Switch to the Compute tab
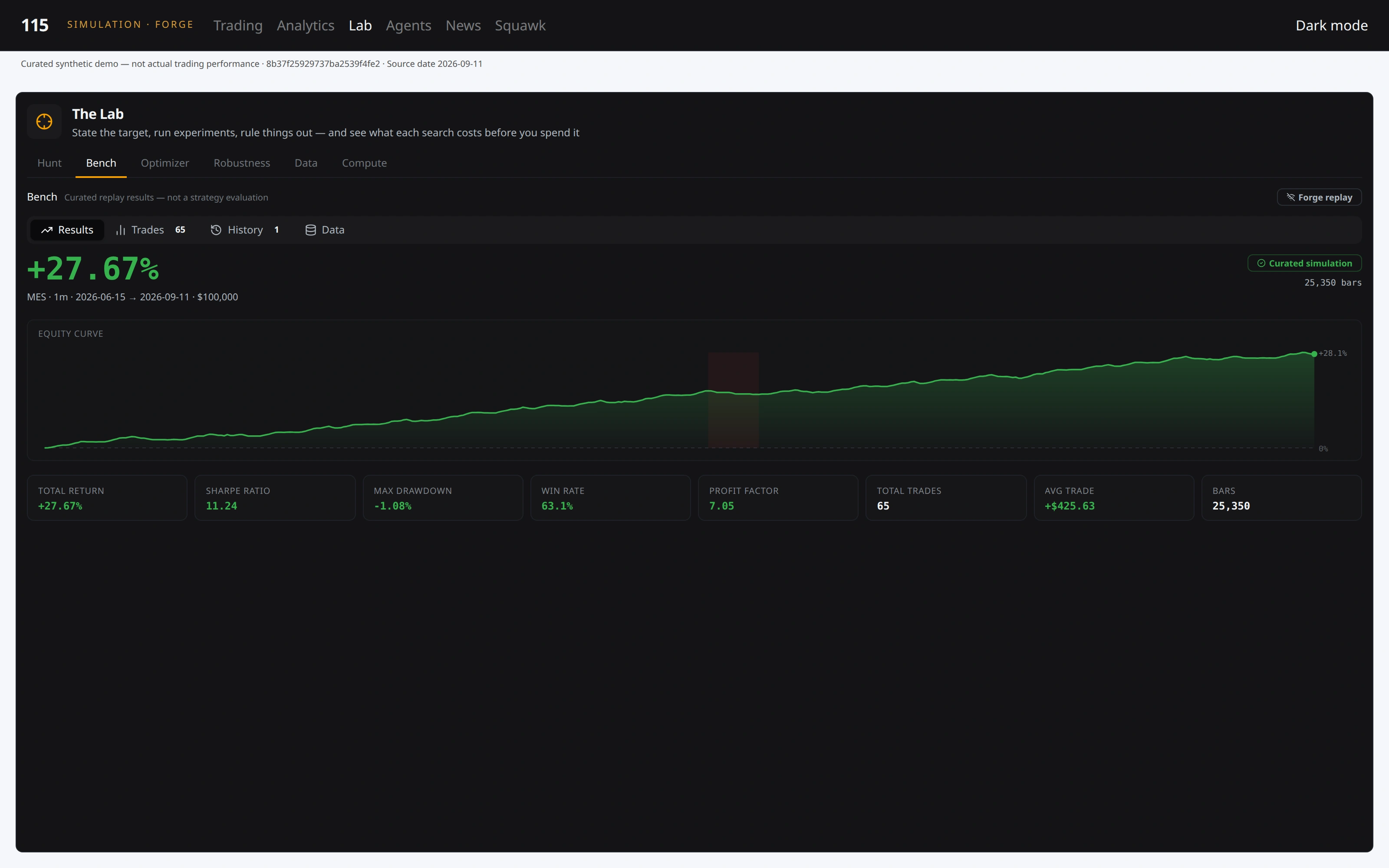1389x868 pixels. coord(365,163)
